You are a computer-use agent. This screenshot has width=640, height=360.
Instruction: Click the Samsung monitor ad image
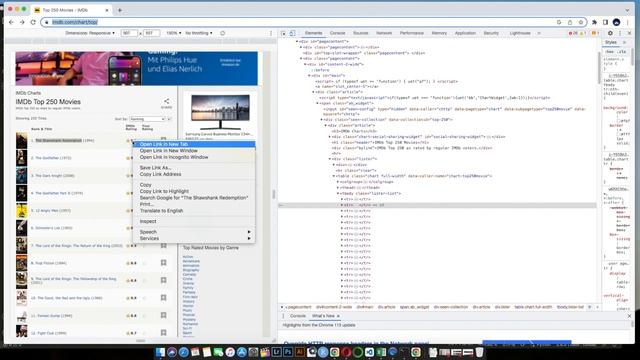pyautogui.click(x=220, y=112)
